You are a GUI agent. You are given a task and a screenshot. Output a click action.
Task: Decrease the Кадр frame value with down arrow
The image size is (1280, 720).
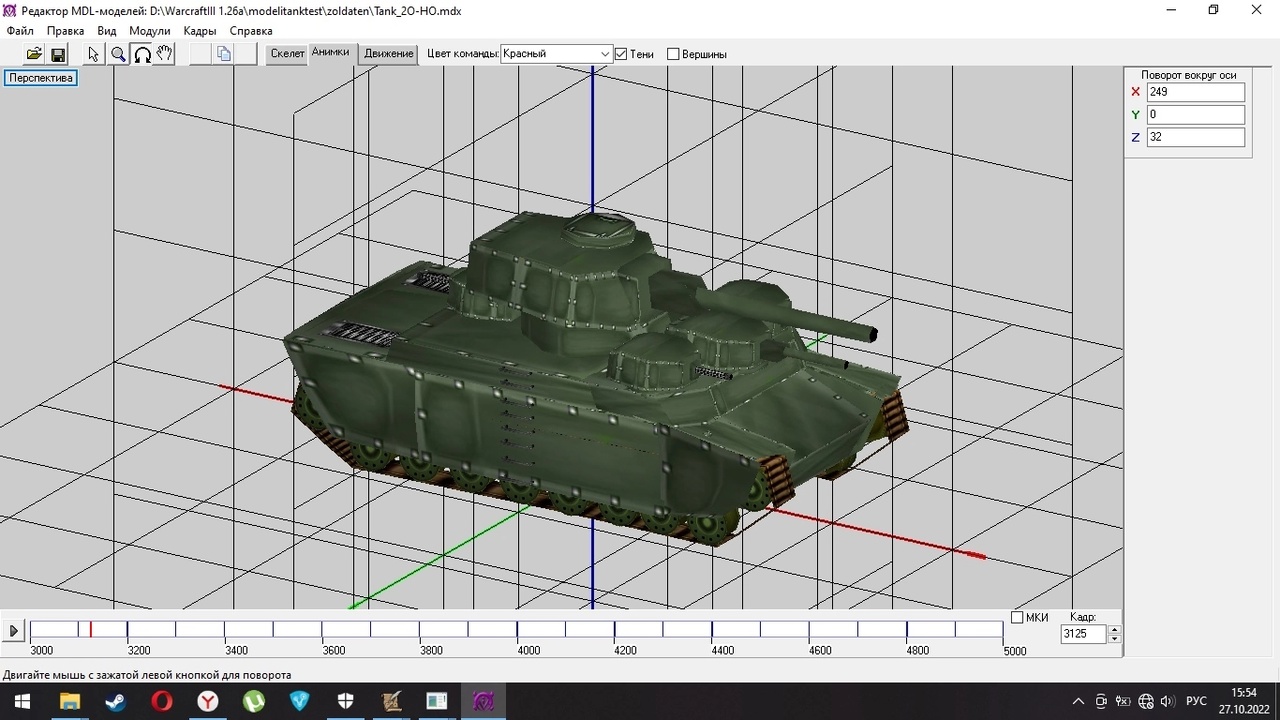point(1115,638)
